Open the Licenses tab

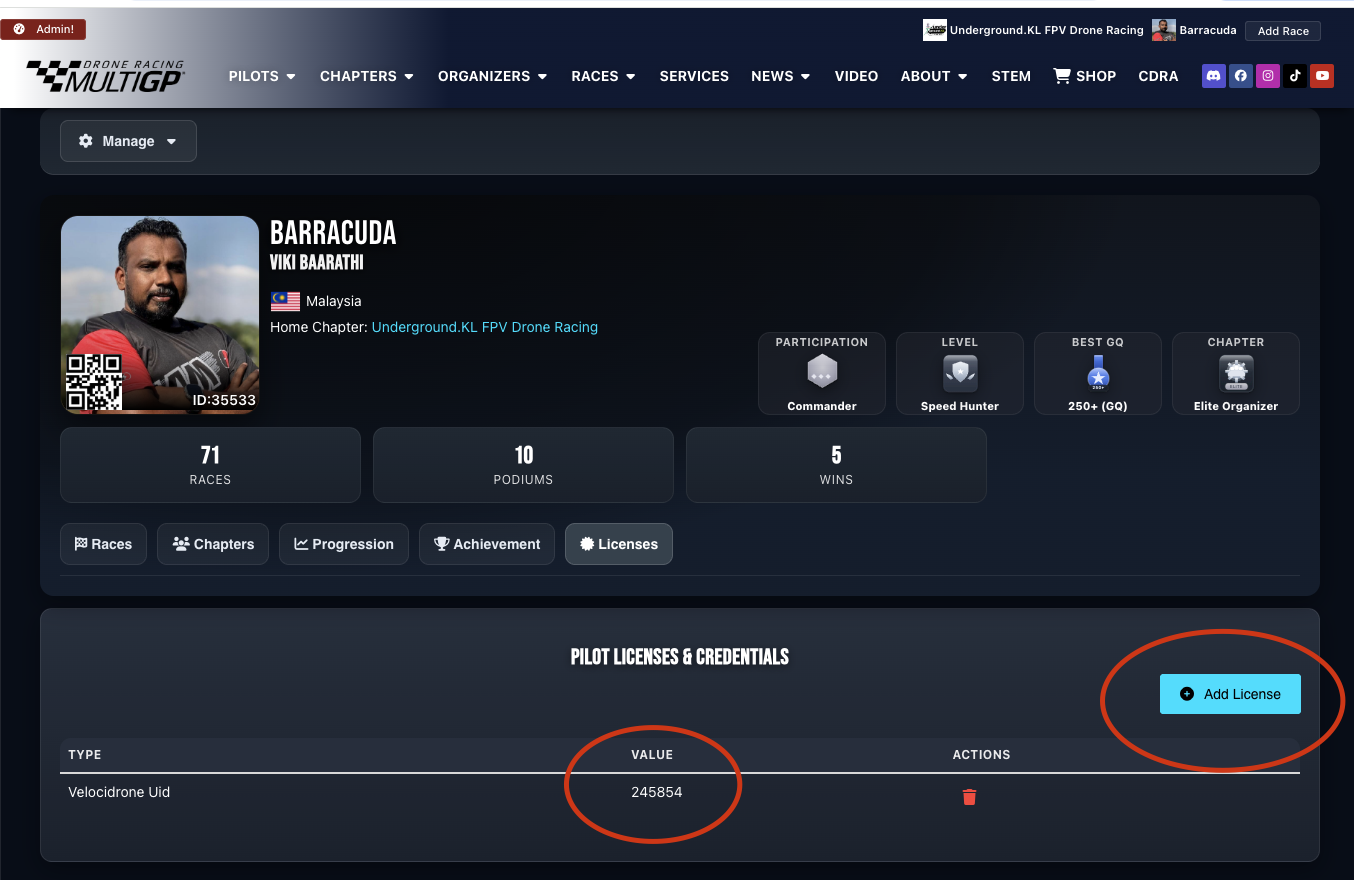(618, 544)
